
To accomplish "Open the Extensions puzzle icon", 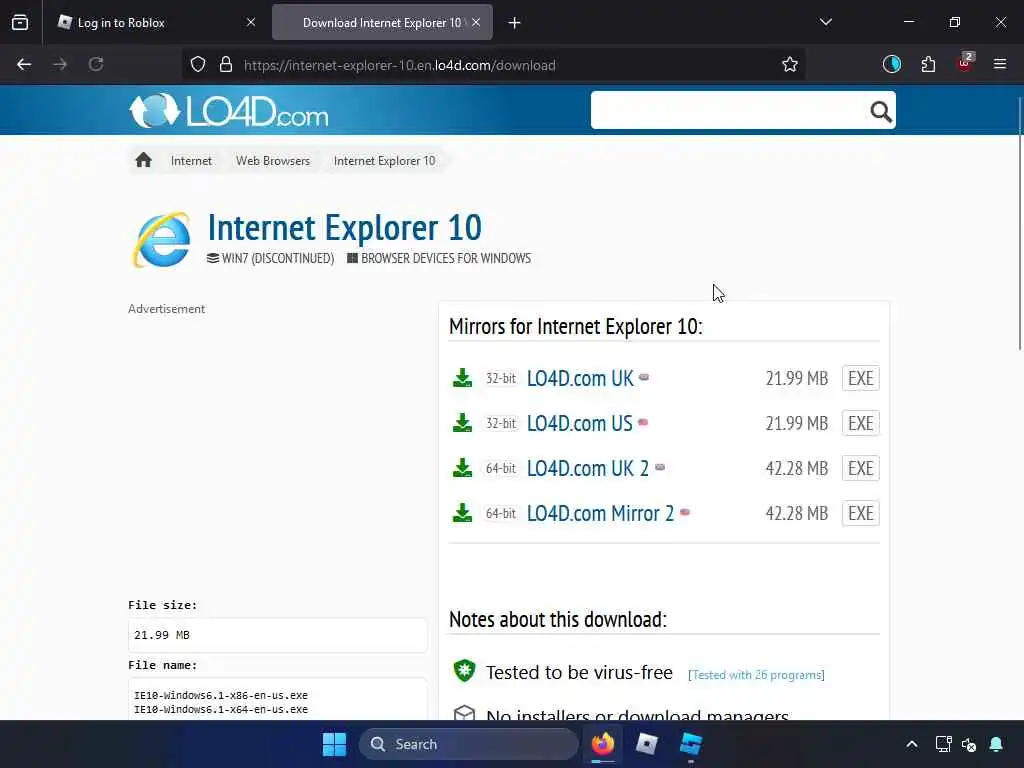I will (x=928, y=64).
